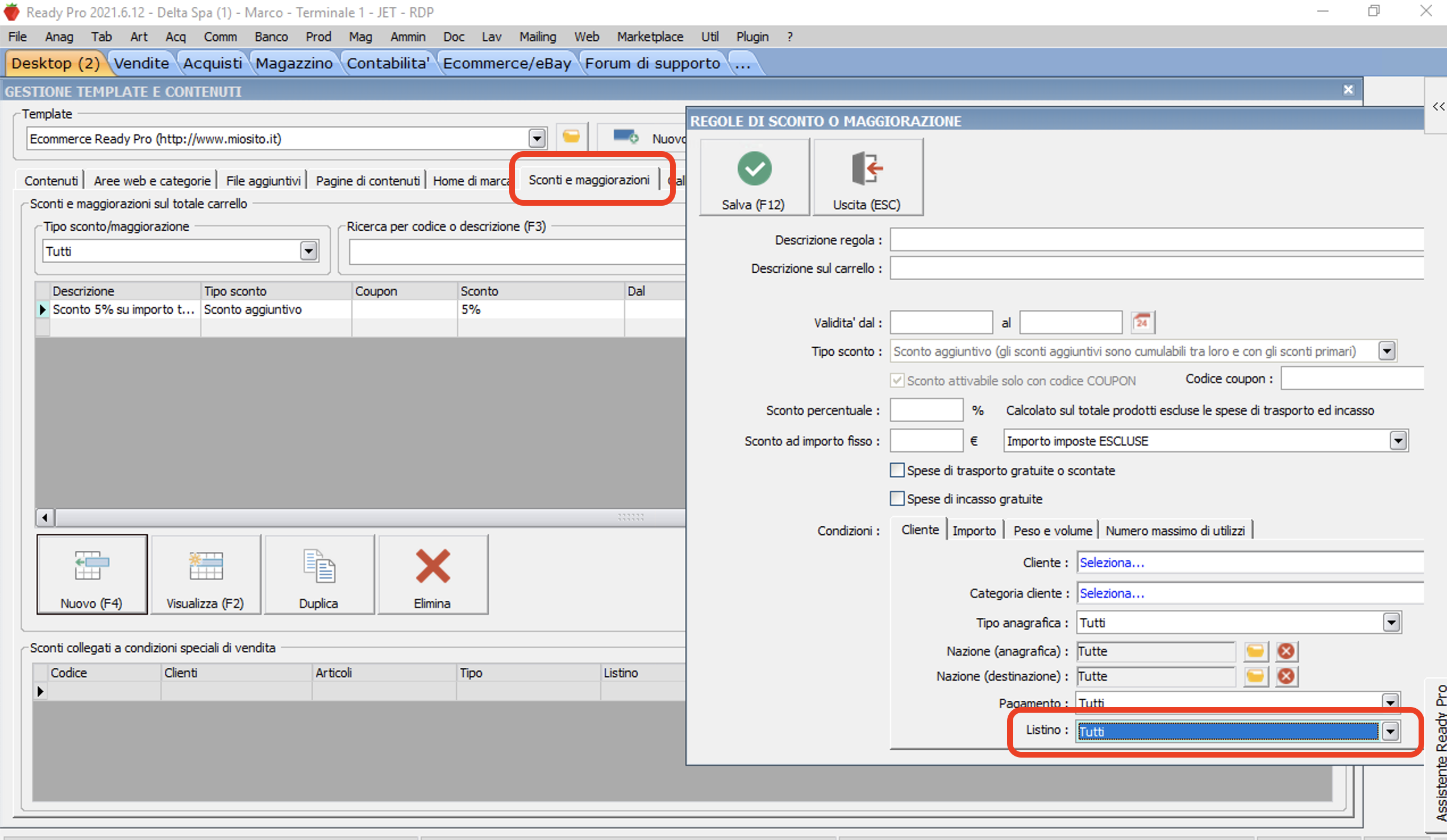The height and width of the screenshot is (840, 1447).
Task: Open Numero massimo di utilizzi tab
Action: (x=1175, y=530)
